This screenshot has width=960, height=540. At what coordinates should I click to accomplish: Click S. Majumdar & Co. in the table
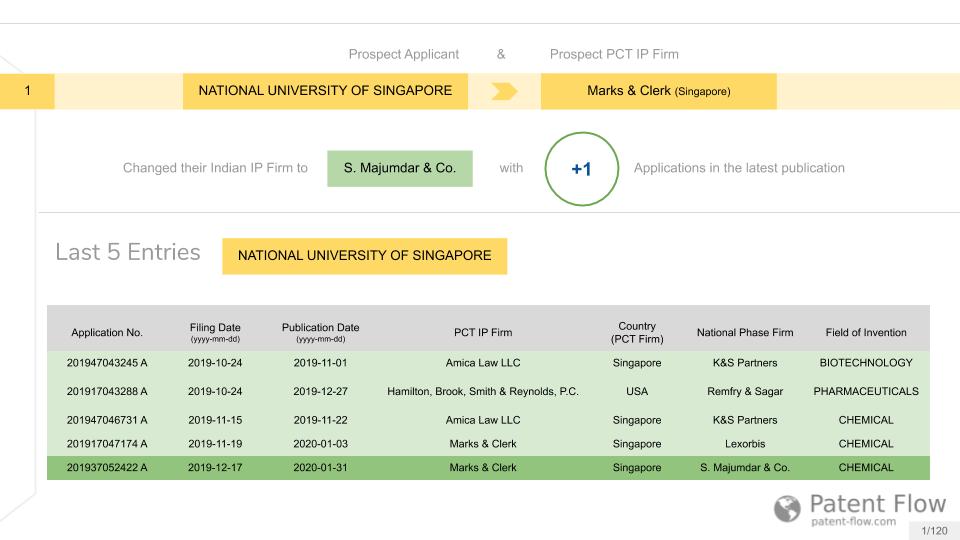[x=745, y=468]
